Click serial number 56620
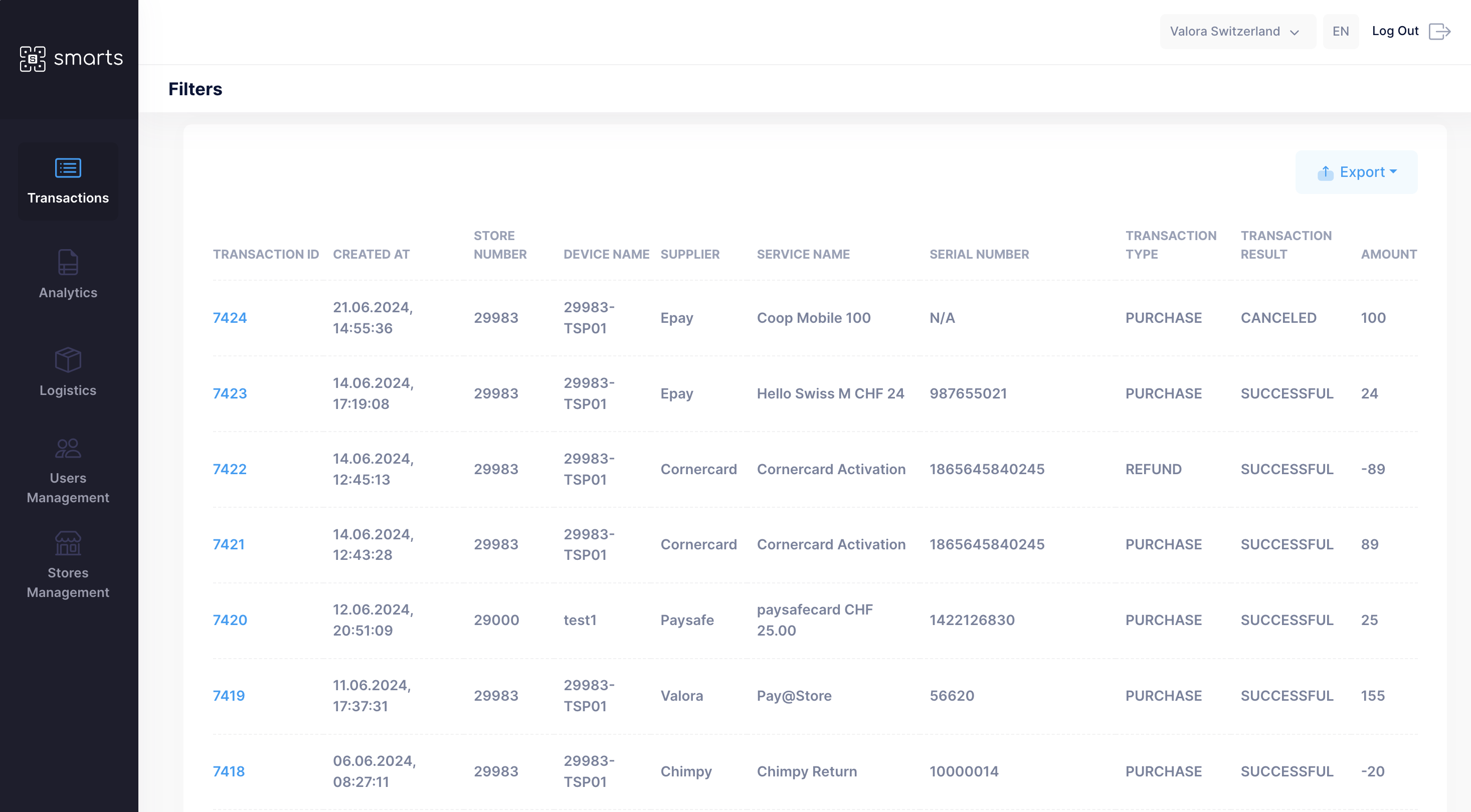This screenshot has width=1471, height=812. click(x=952, y=696)
